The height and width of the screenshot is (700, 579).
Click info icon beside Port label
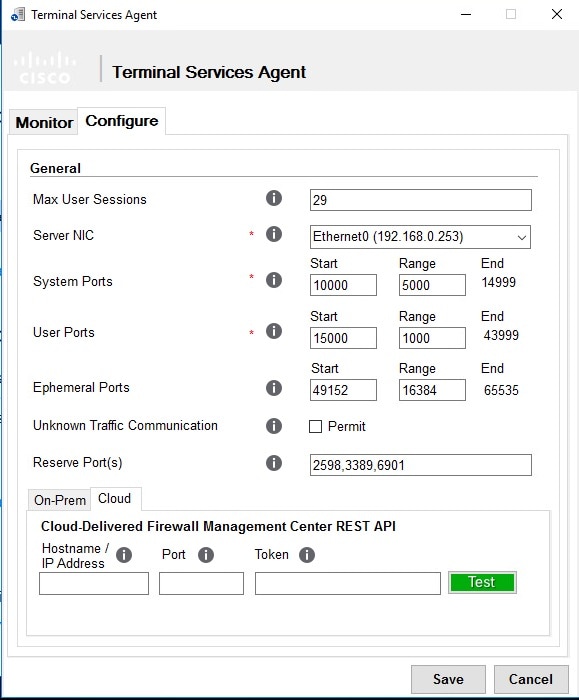click(x=206, y=555)
